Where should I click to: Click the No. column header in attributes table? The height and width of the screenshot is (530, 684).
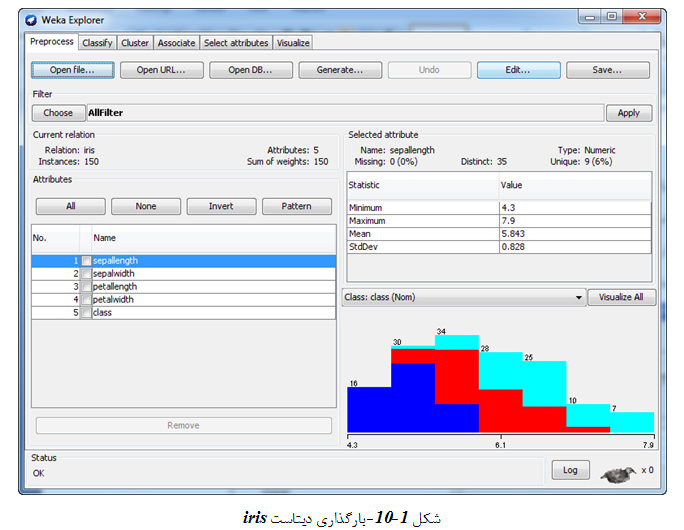coord(55,239)
